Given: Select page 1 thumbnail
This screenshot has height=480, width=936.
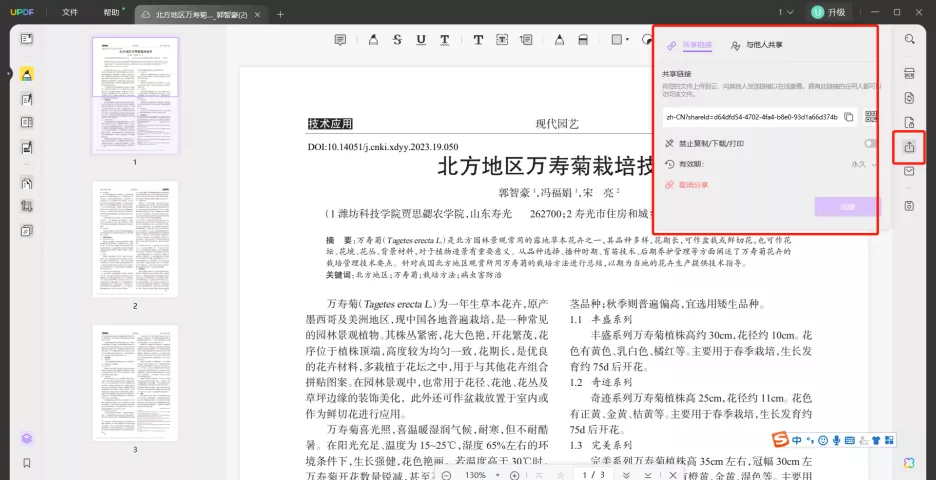Looking at the screenshot, I should pos(135,96).
